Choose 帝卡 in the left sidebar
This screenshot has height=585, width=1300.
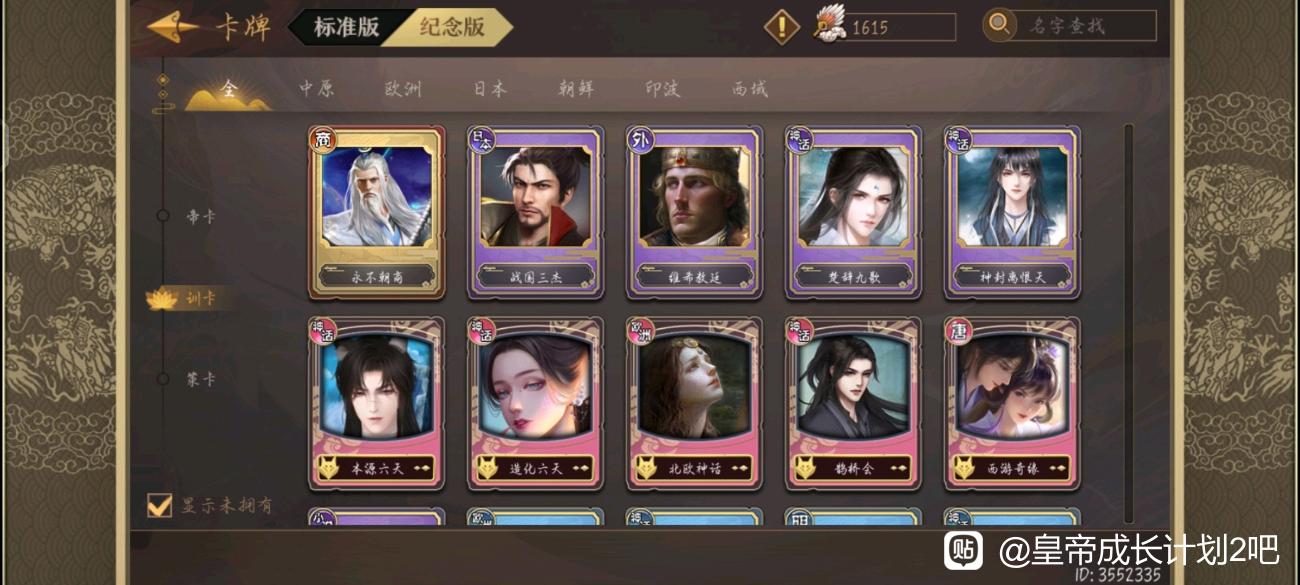pos(200,216)
